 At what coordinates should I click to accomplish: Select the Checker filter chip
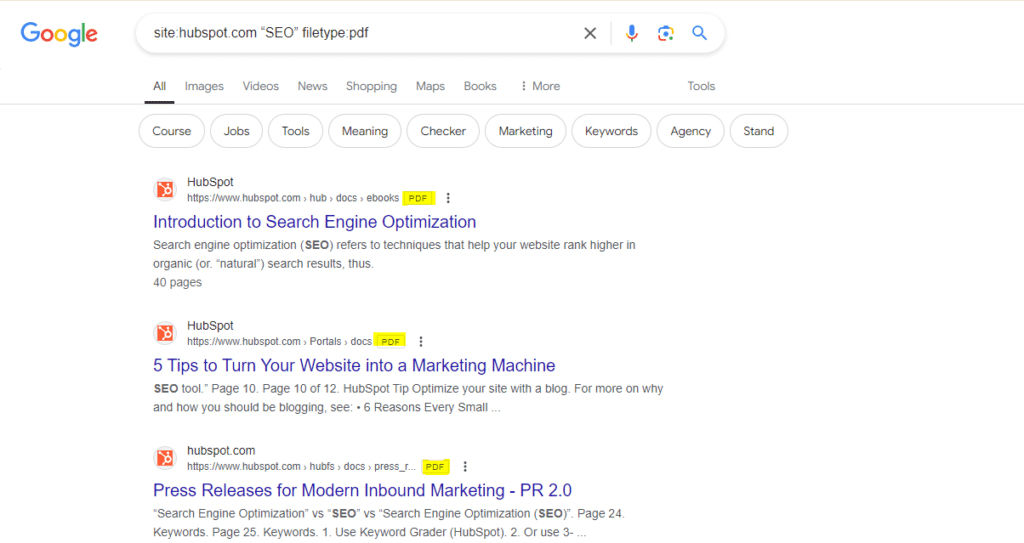coord(443,131)
